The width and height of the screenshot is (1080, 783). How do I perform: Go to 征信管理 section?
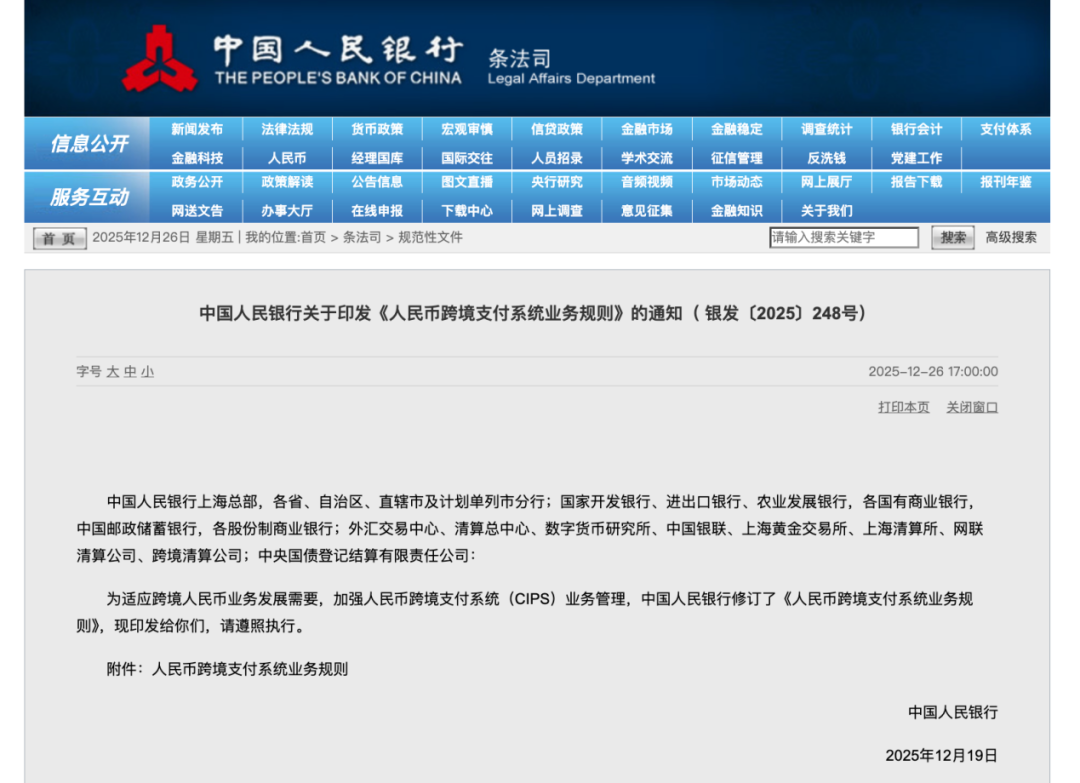pyautogui.click(x=736, y=158)
